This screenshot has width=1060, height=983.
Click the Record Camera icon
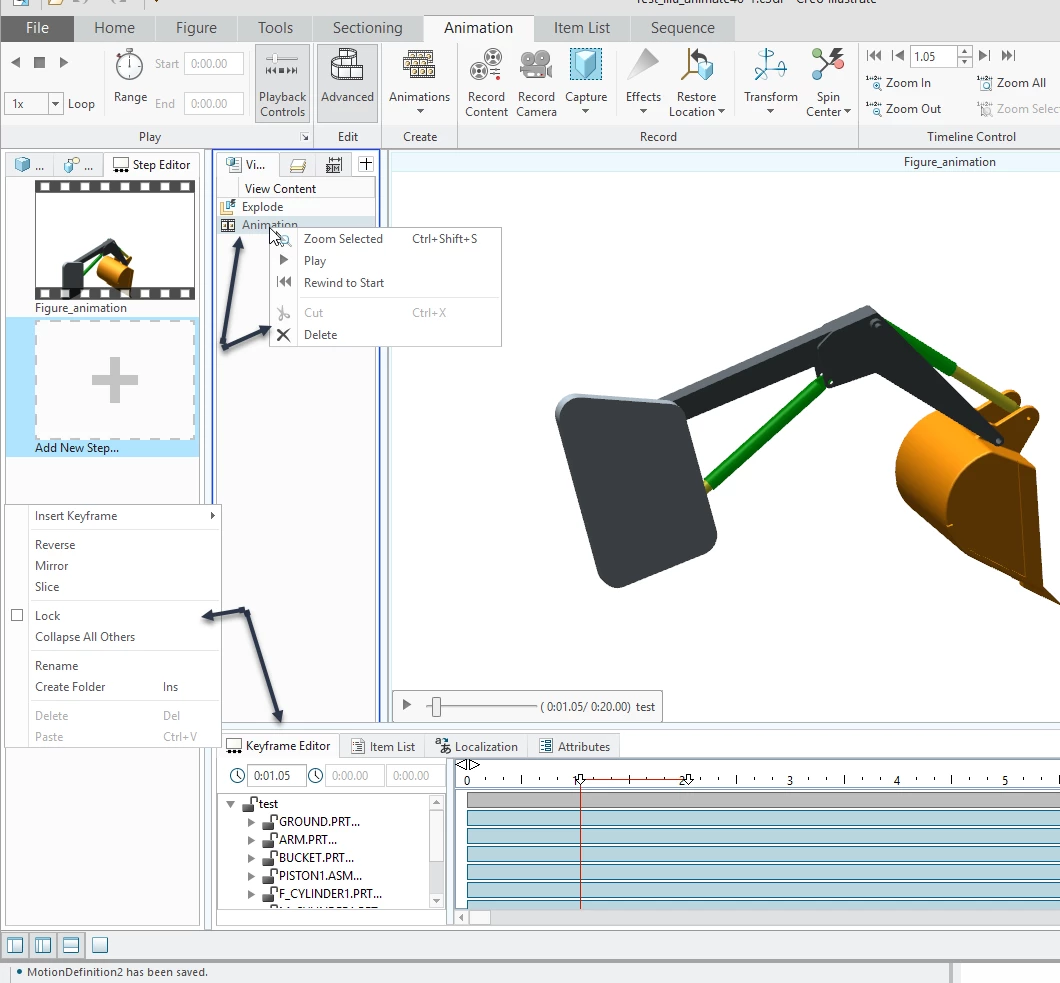(x=535, y=66)
